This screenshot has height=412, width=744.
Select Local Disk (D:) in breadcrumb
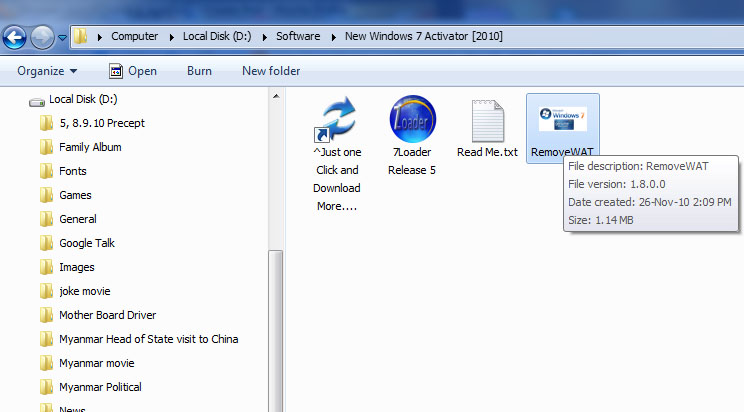pyautogui.click(x=217, y=37)
